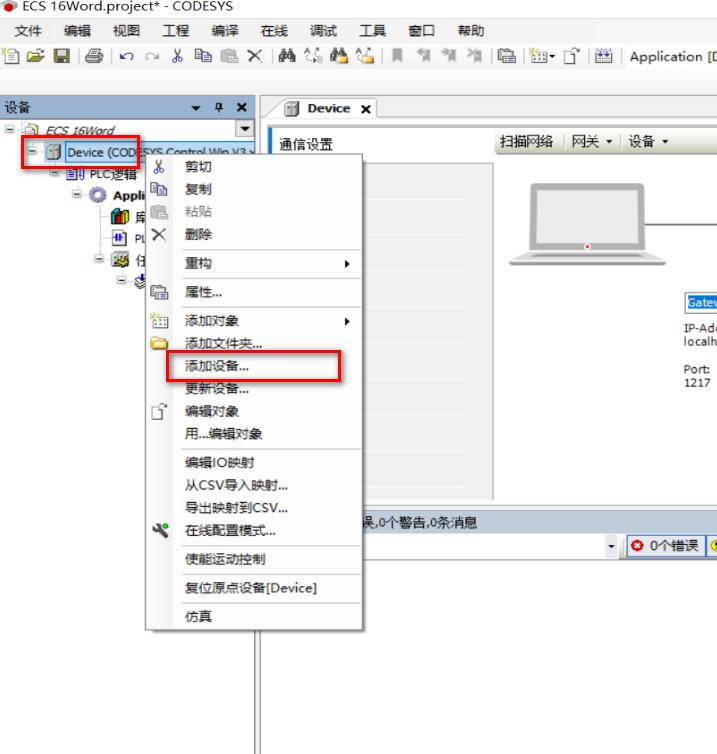Choose 添加设备... in context menu

[x=254, y=366]
